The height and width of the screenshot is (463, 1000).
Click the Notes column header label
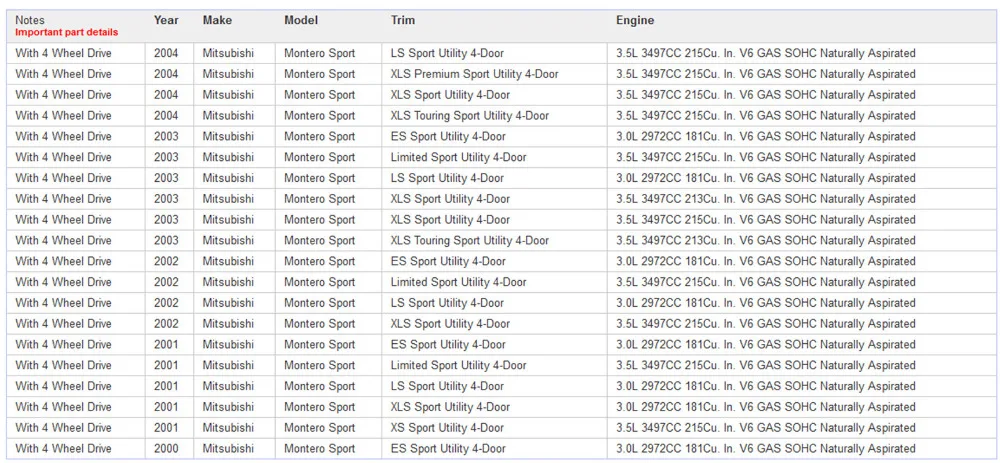30,20
